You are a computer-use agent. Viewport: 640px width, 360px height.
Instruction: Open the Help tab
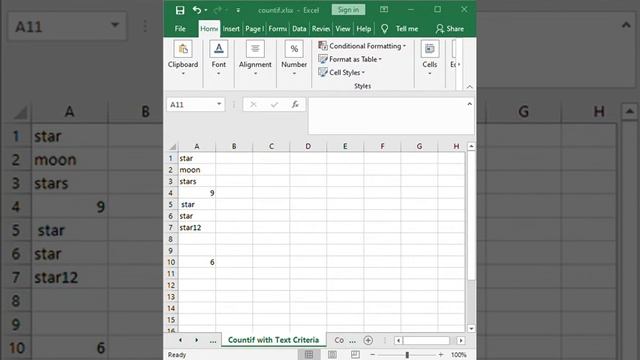pyautogui.click(x=364, y=29)
